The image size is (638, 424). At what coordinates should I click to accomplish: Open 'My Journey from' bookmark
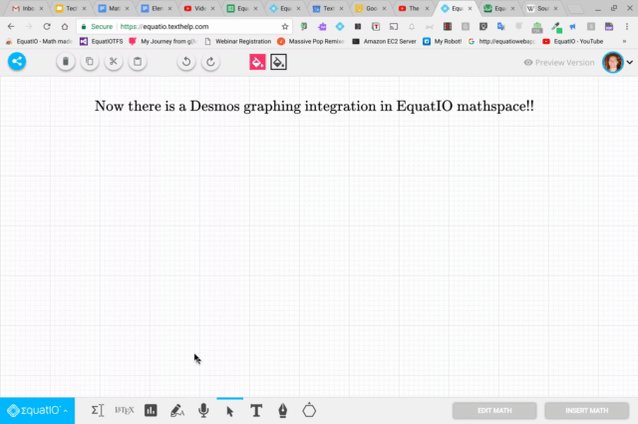(x=162, y=42)
